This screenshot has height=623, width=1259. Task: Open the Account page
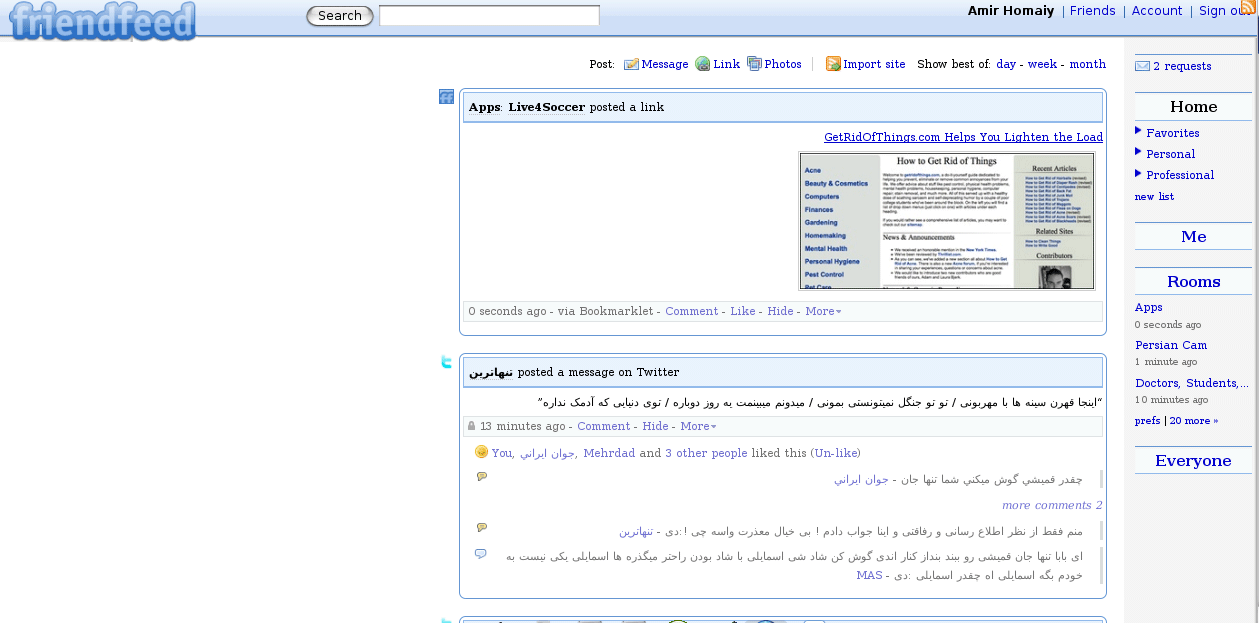click(x=1157, y=11)
